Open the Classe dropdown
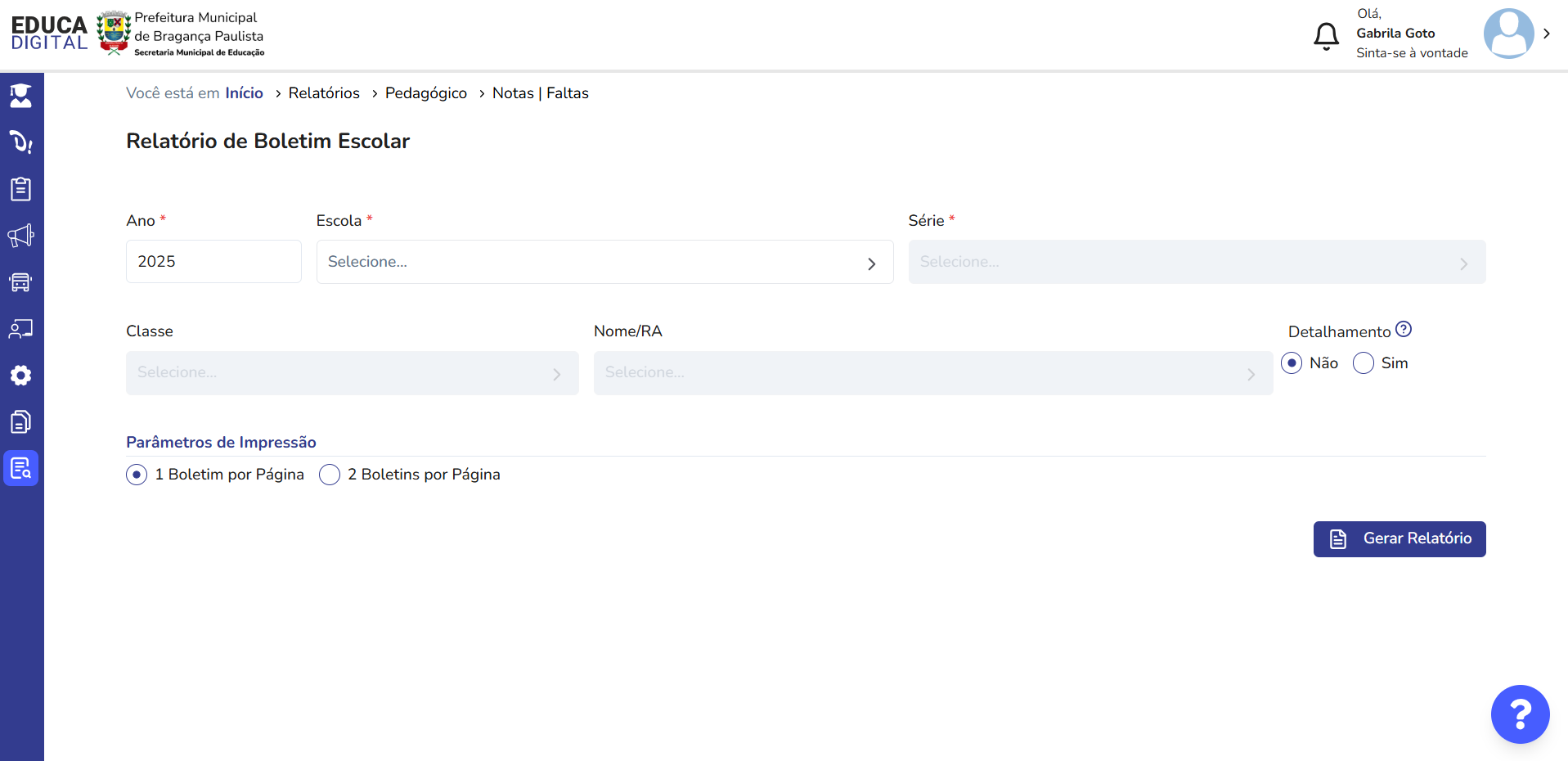Image resolution: width=1568 pixels, height=761 pixels. (353, 373)
